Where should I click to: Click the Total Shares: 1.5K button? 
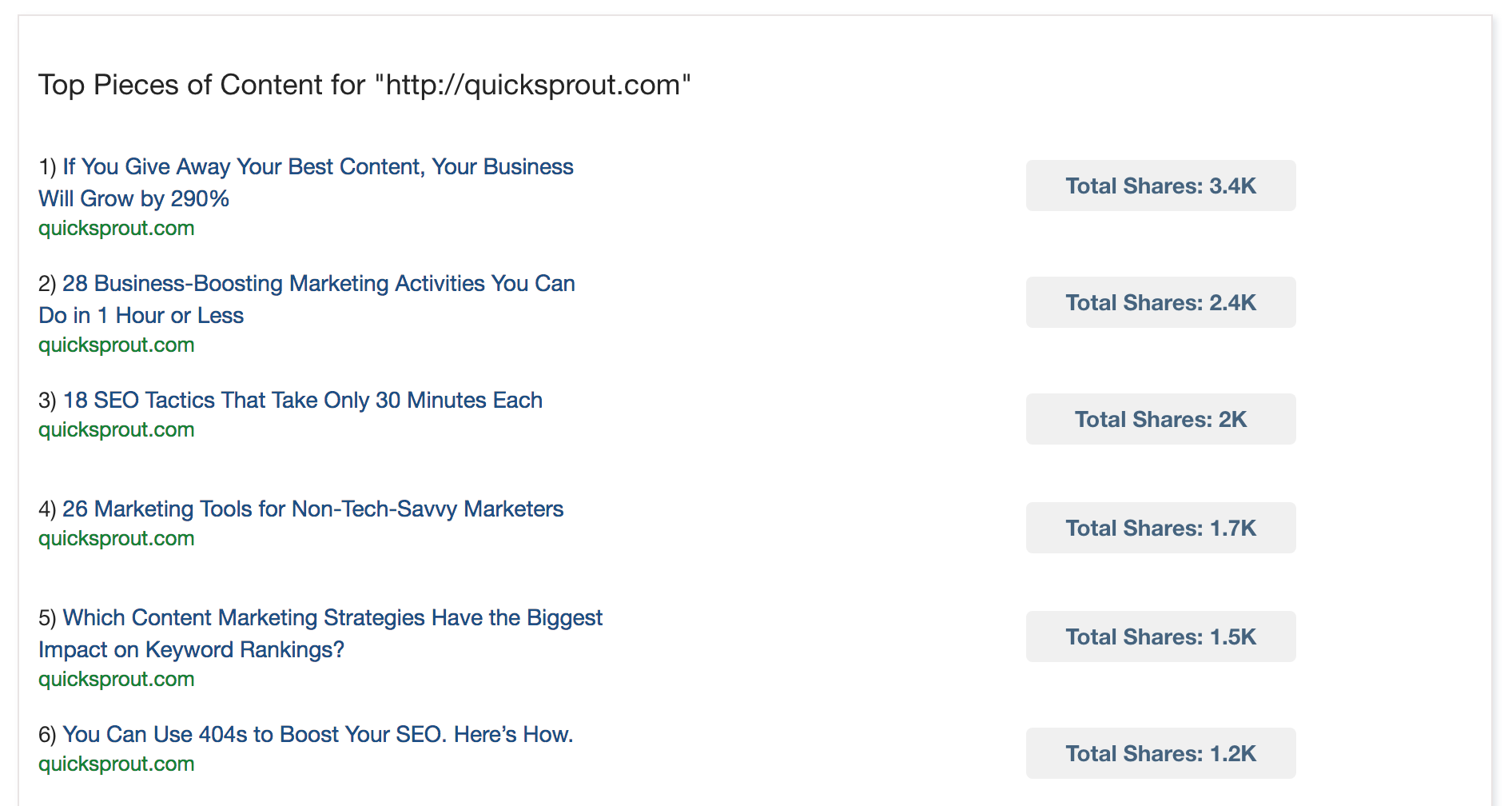(1160, 637)
